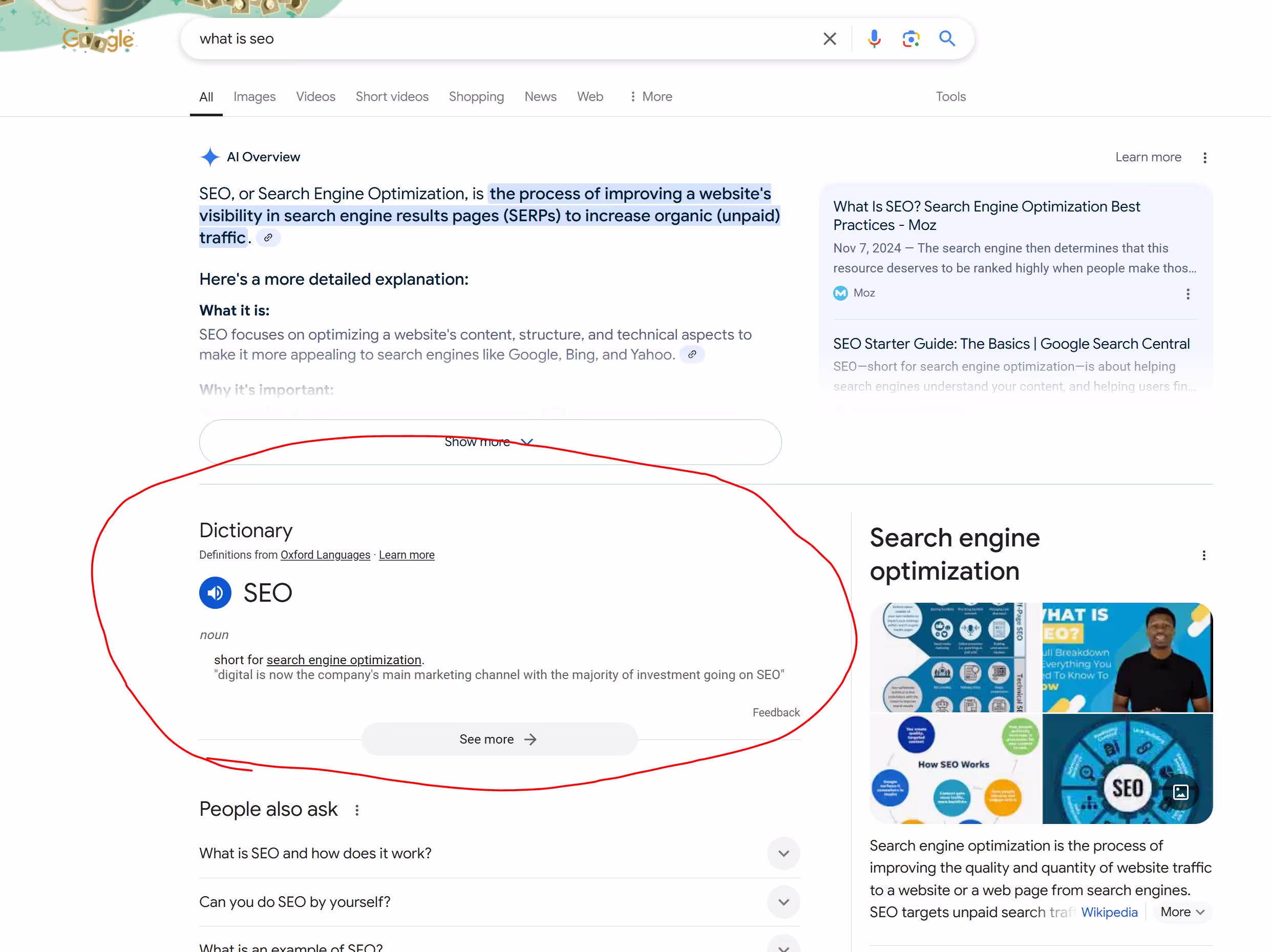Expand 'What is SEO and how does it work?'
The width and height of the screenshot is (1271, 952).
499,853
